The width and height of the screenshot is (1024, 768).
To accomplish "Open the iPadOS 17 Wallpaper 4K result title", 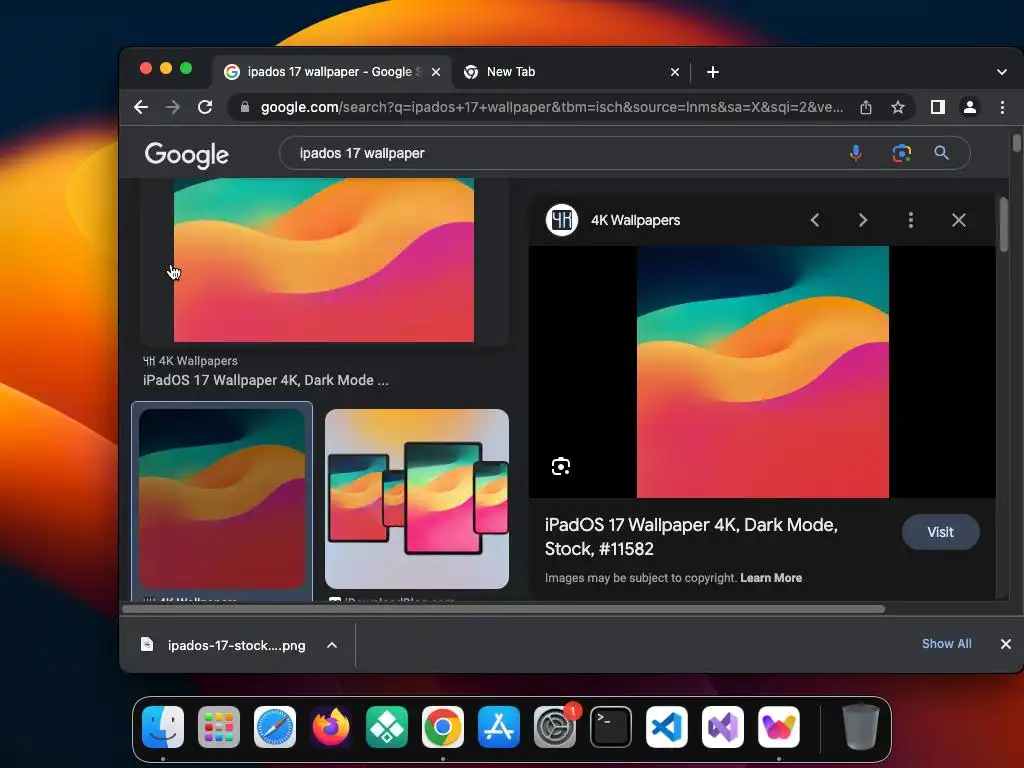I will pos(266,380).
